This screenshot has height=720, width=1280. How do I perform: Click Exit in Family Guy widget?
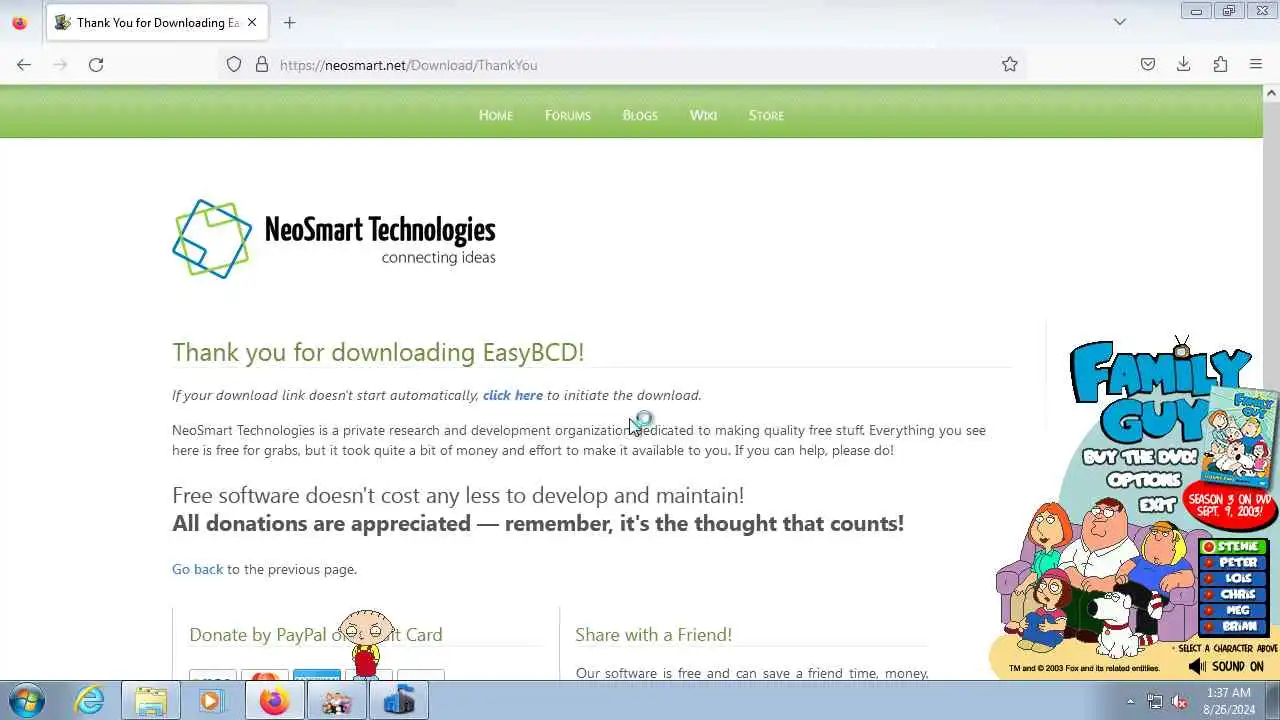(1157, 504)
